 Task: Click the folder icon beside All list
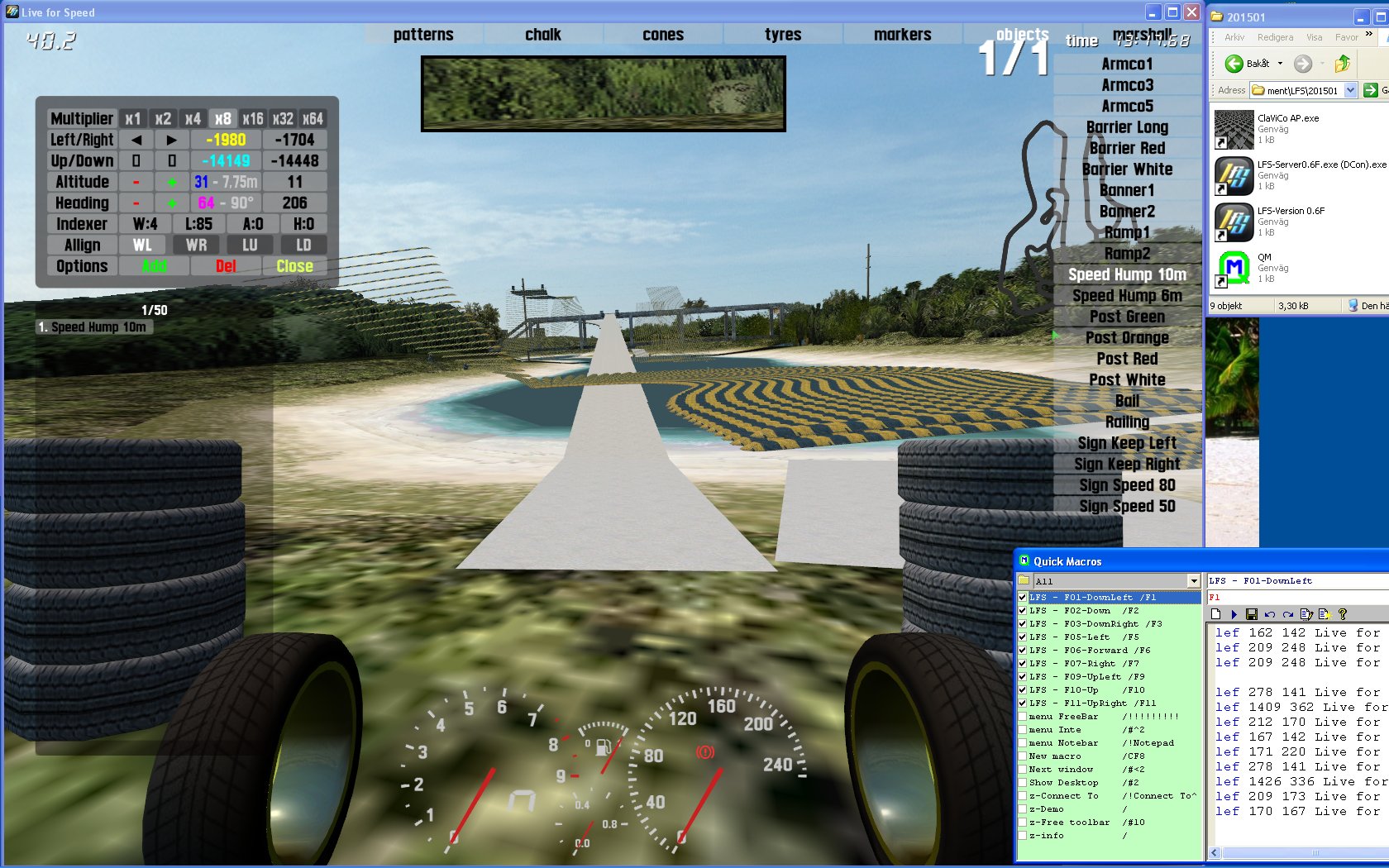[1024, 581]
